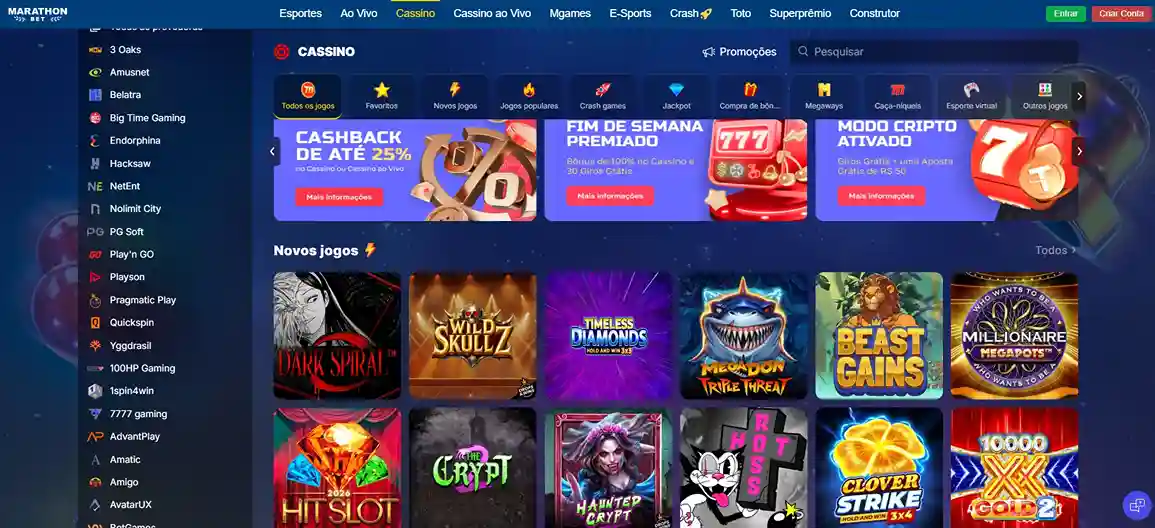Click the red Criar Conta button
This screenshot has width=1155, height=528.
1121,14
